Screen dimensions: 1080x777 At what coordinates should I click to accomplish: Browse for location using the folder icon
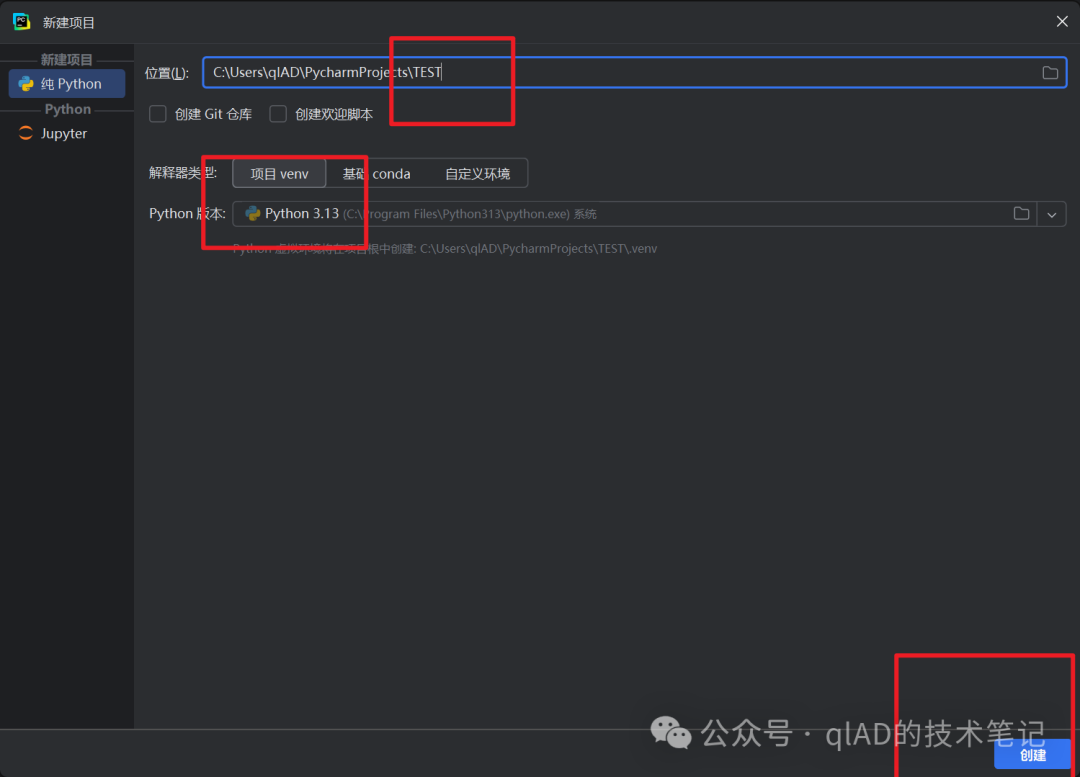pyautogui.click(x=1050, y=72)
